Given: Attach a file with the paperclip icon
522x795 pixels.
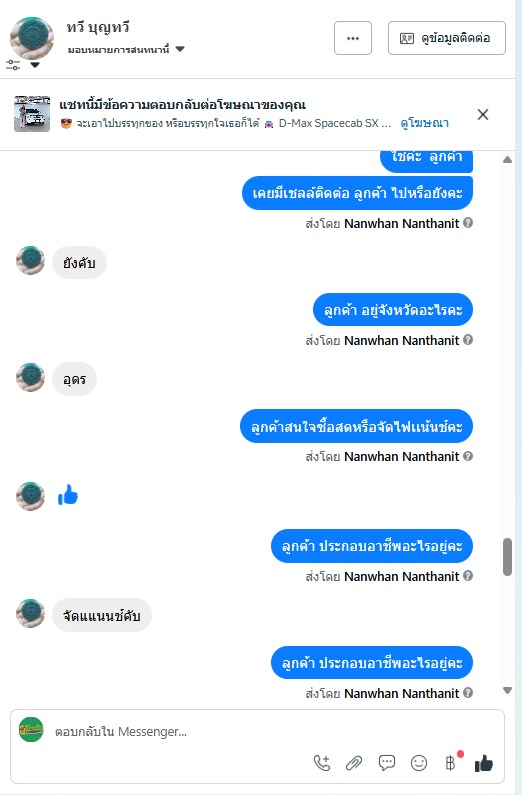Looking at the screenshot, I should pyautogui.click(x=354, y=763).
